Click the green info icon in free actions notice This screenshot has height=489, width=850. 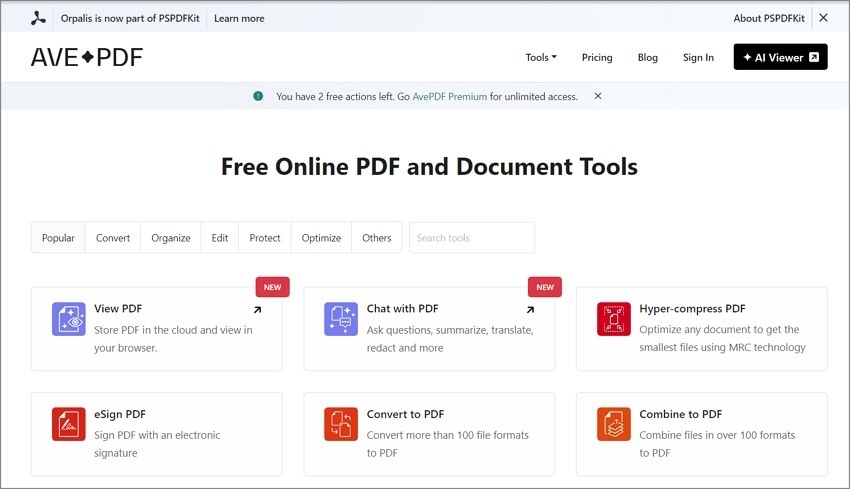(258, 96)
